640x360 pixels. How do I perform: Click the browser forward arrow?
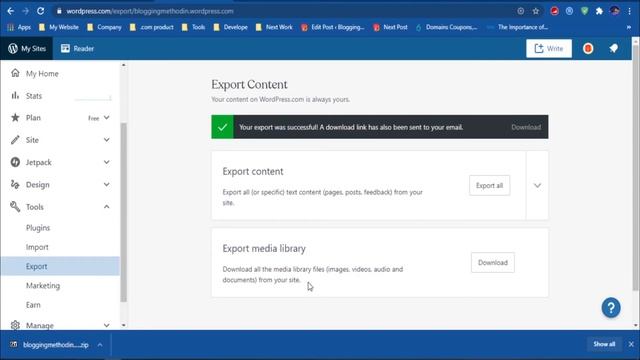[x=25, y=11]
